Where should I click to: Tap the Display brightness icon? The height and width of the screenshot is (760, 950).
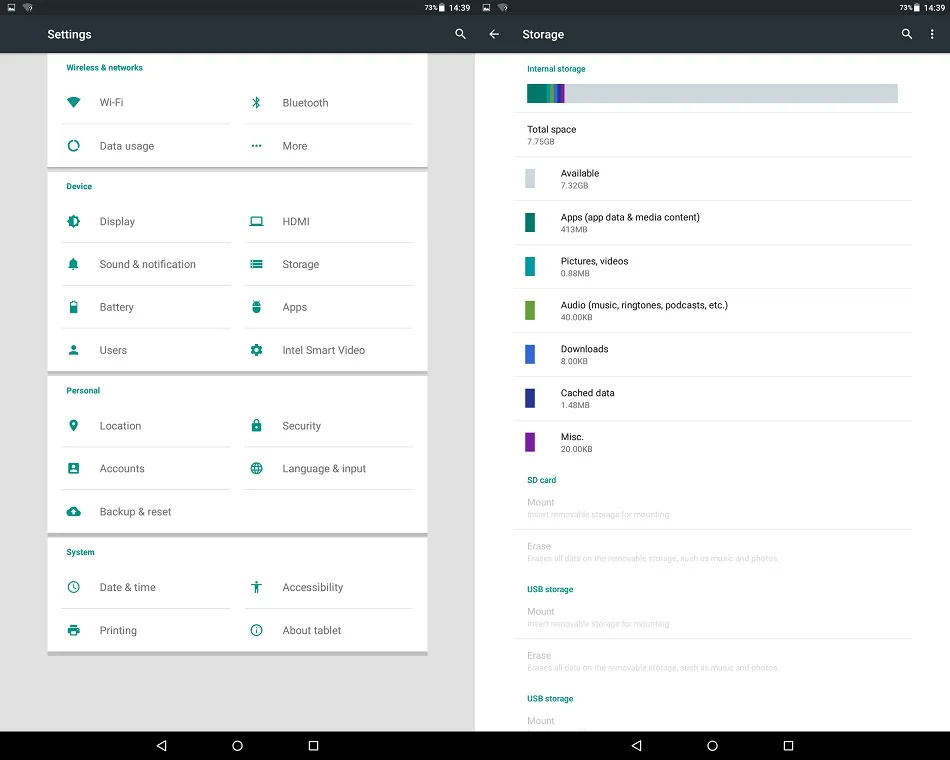73,221
